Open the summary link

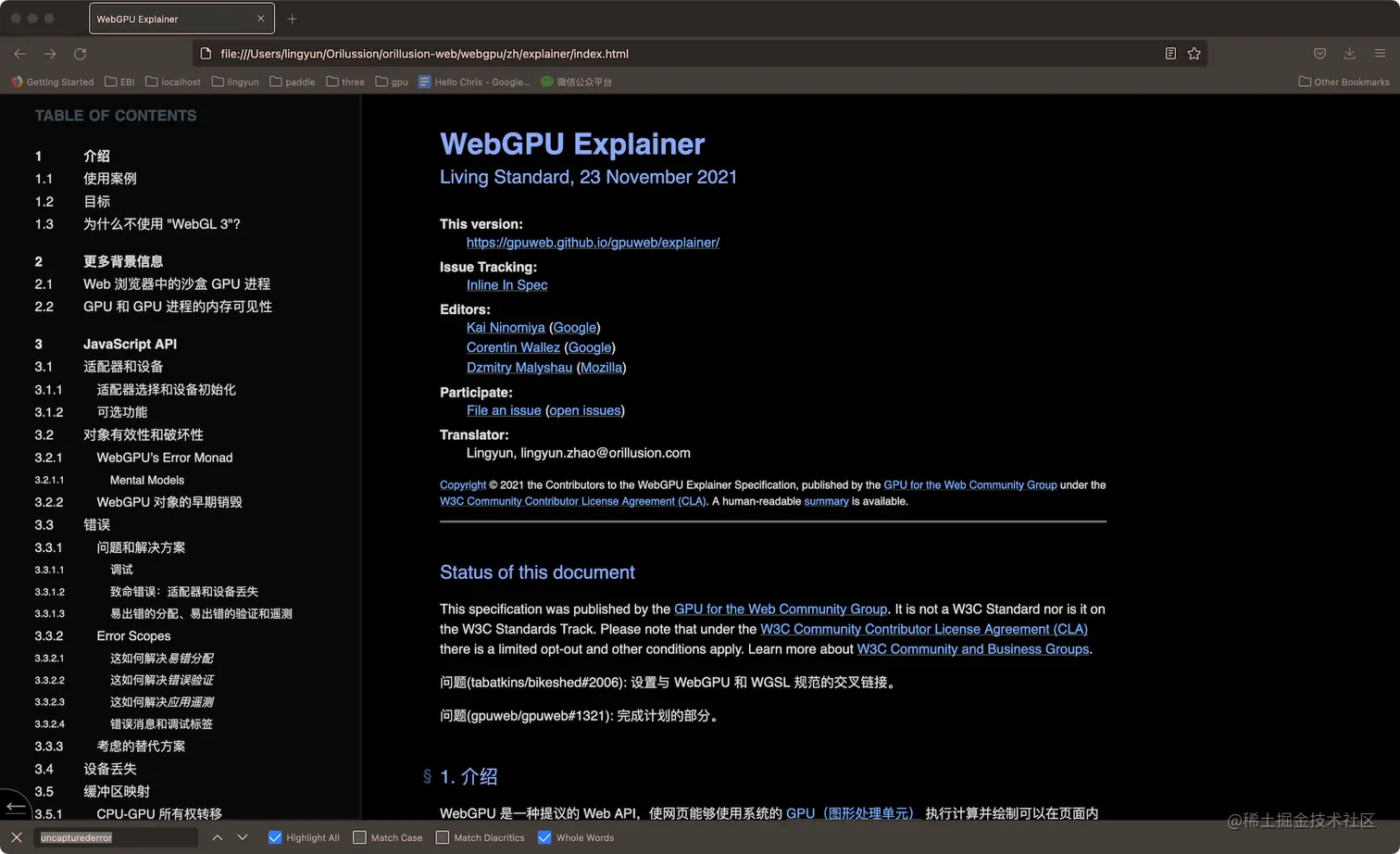[x=826, y=501]
